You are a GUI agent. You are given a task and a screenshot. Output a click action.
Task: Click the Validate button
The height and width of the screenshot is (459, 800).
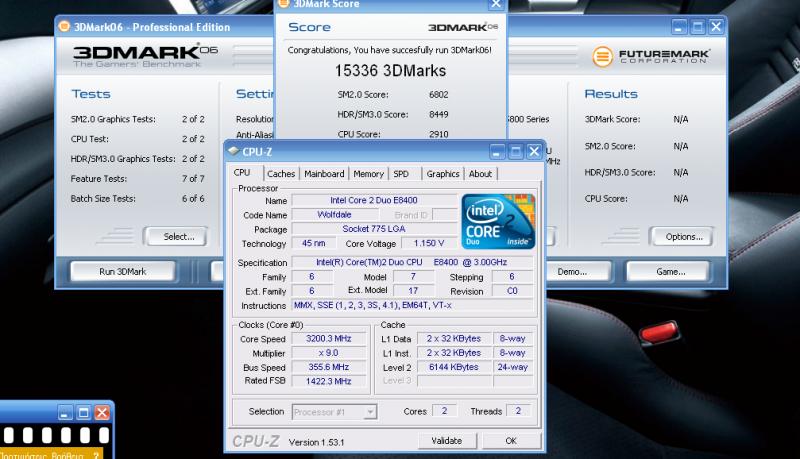point(447,441)
